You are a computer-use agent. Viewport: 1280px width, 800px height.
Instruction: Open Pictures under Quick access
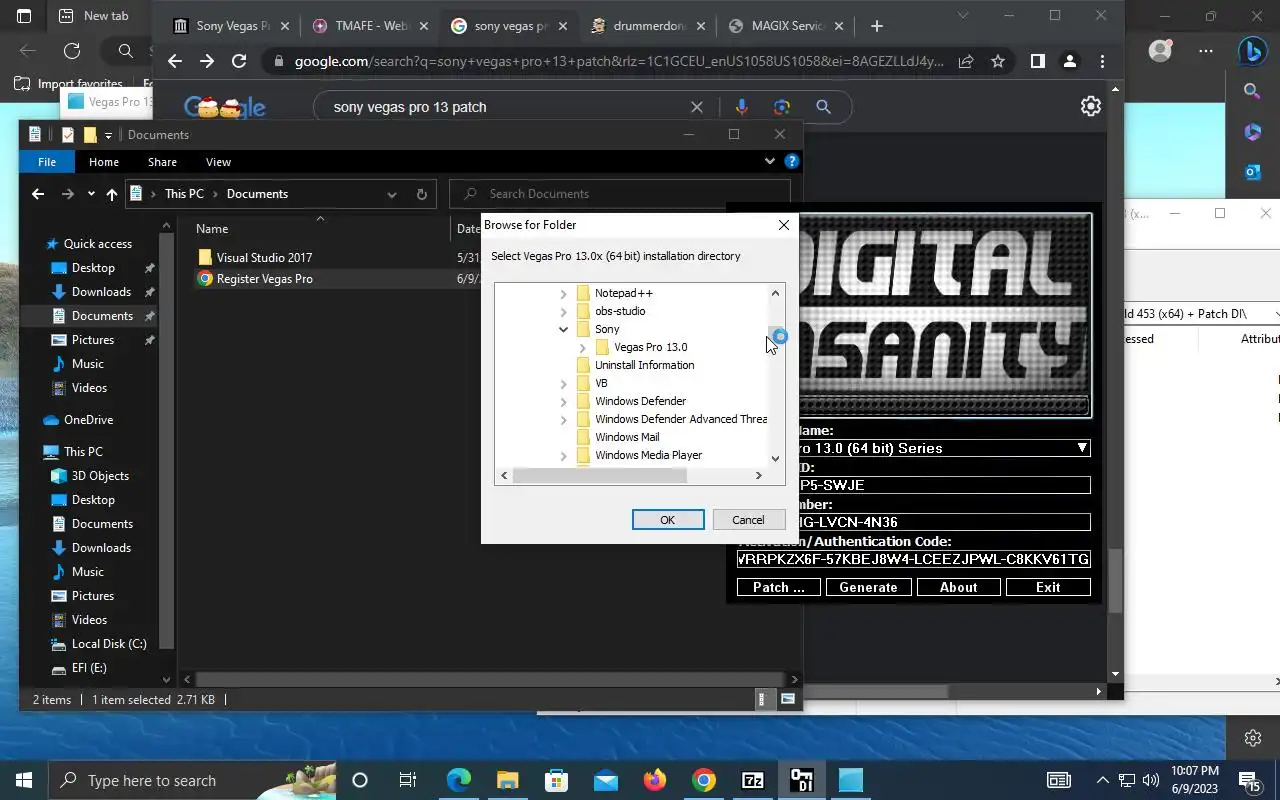pos(93,340)
